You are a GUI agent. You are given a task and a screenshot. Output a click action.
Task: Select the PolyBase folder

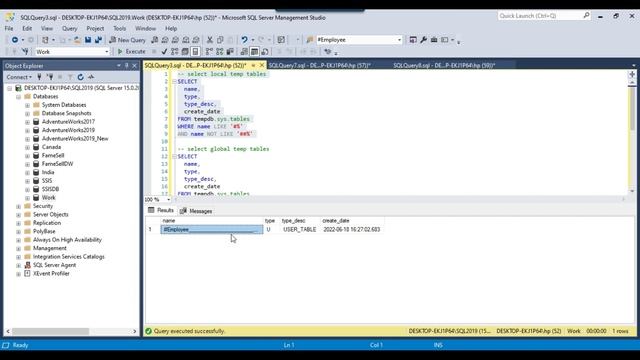[x=44, y=231]
